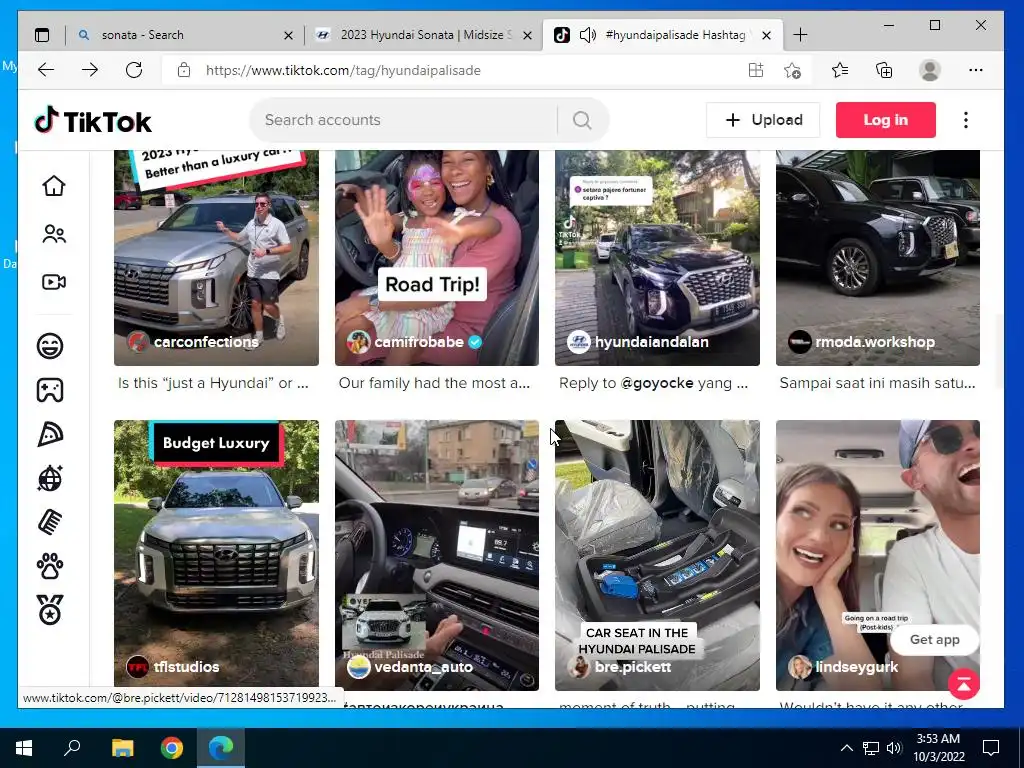Click the search magnifier button in TikTok
This screenshot has height=768, width=1024.
coord(582,120)
